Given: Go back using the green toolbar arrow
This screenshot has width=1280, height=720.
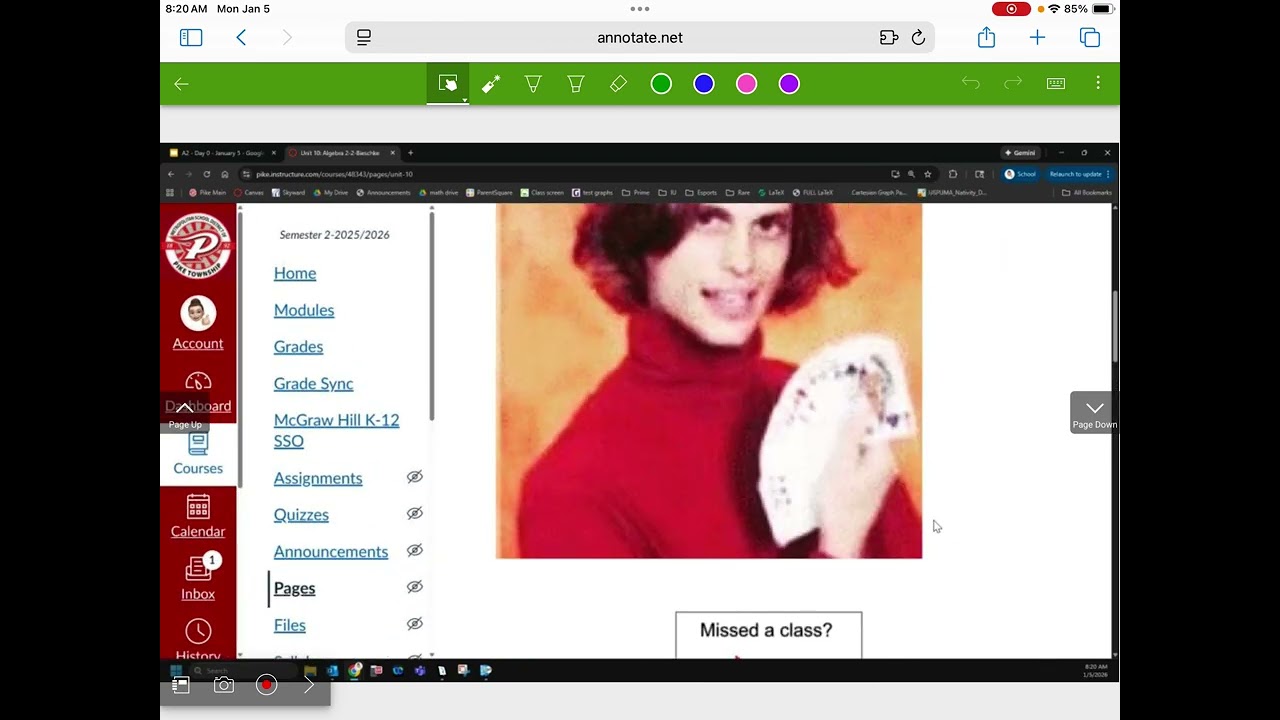Looking at the screenshot, I should [x=181, y=84].
